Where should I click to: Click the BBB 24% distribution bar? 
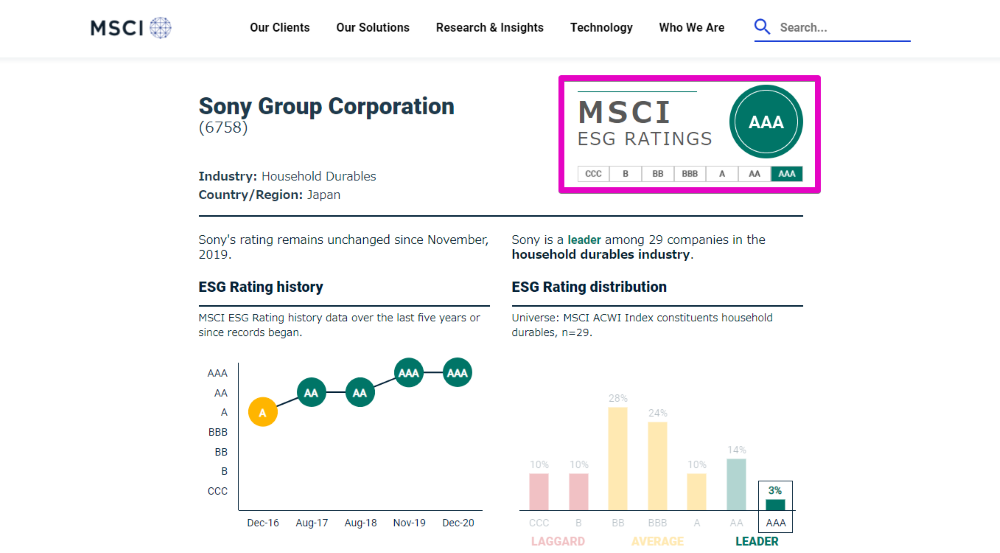[x=658, y=466]
